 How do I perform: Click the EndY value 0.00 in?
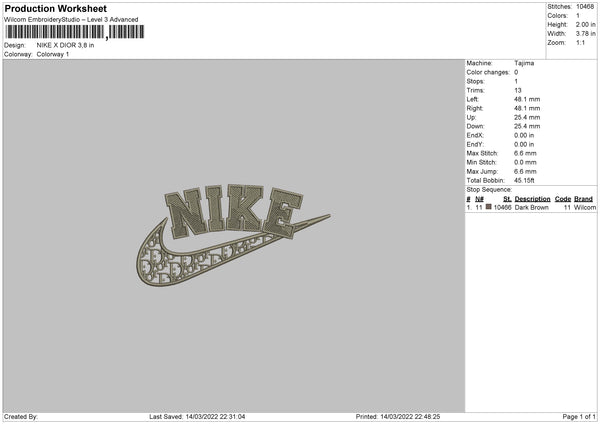coord(524,144)
